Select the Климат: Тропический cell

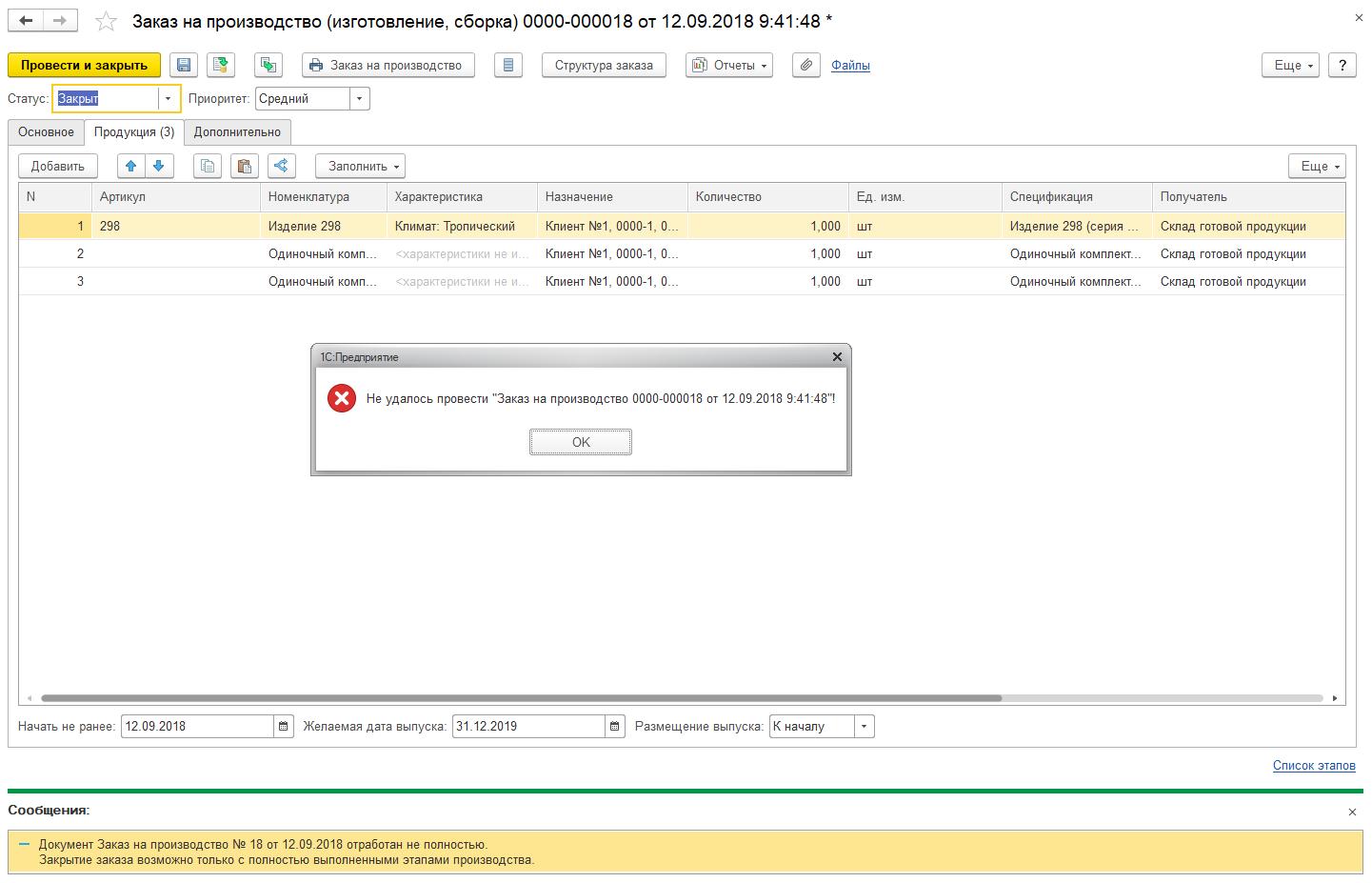[462, 227]
